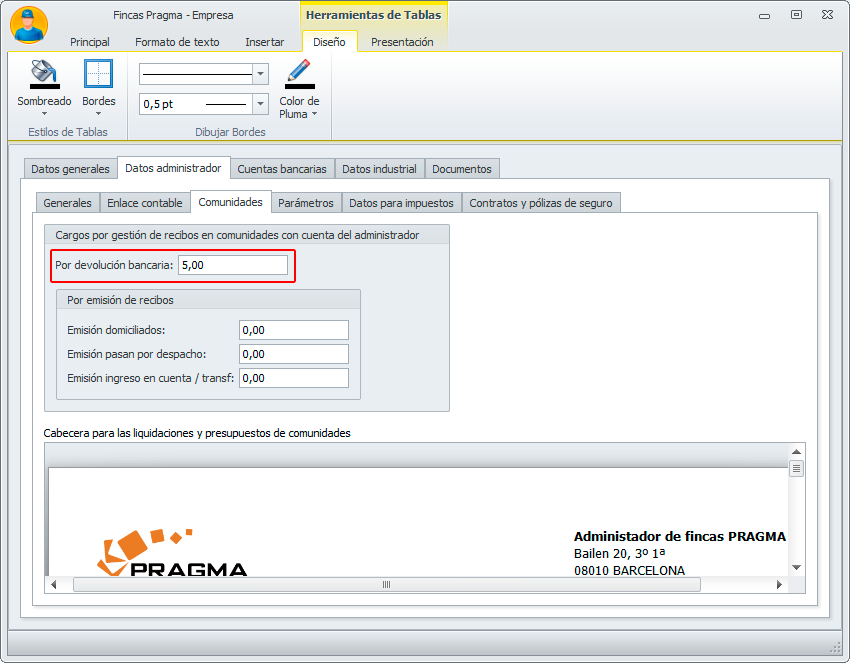Click the address line 'Bailen 20, 3º 1ª'

[620, 553]
